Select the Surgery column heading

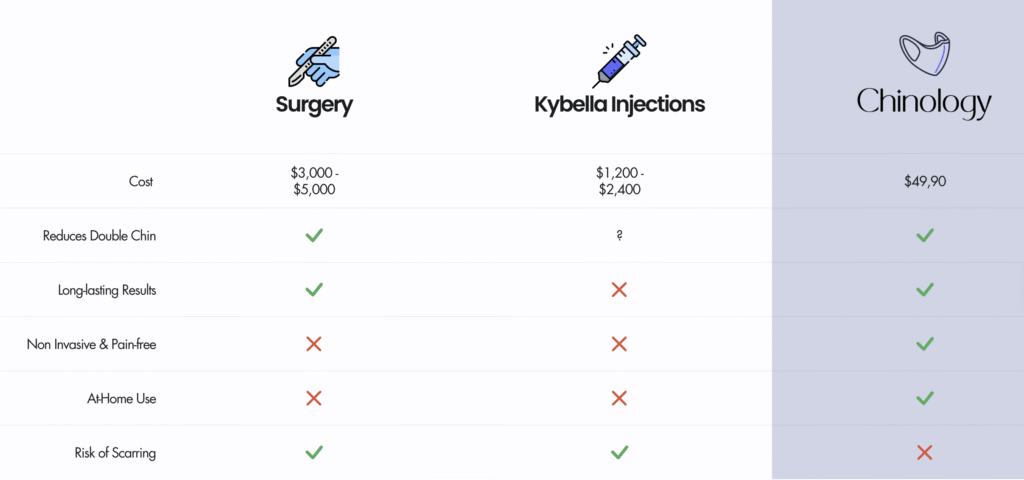314,105
